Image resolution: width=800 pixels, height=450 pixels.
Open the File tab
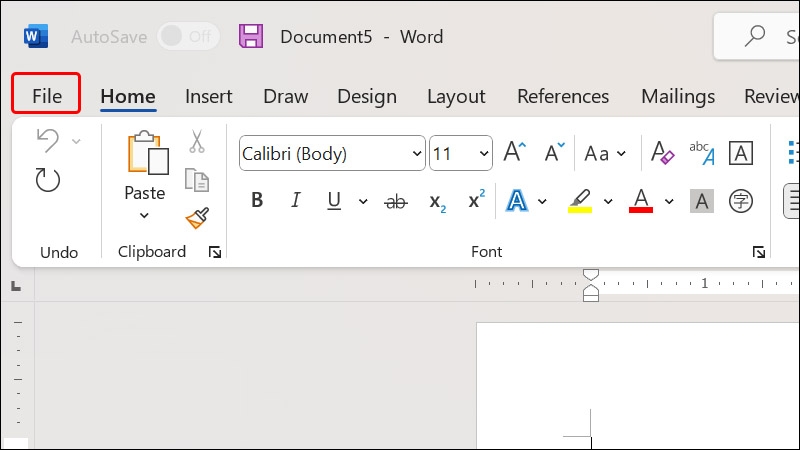click(x=46, y=96)
